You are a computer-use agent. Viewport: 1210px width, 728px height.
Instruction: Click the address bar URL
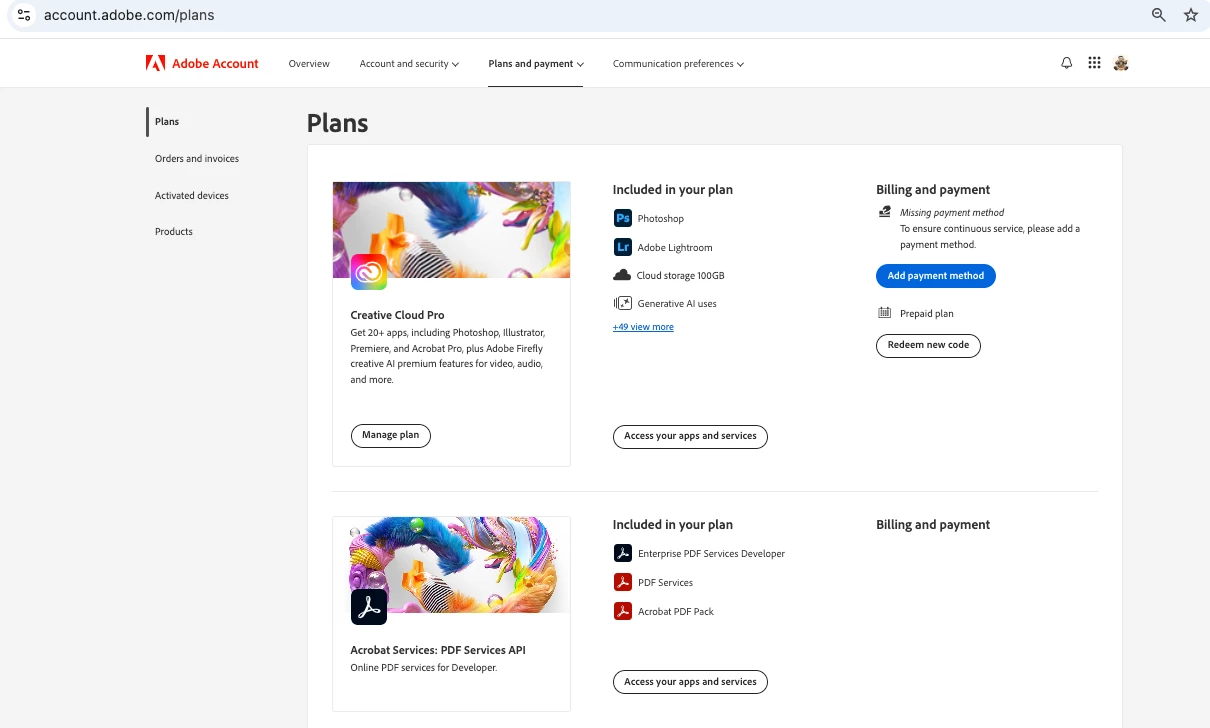coord(129,15)
